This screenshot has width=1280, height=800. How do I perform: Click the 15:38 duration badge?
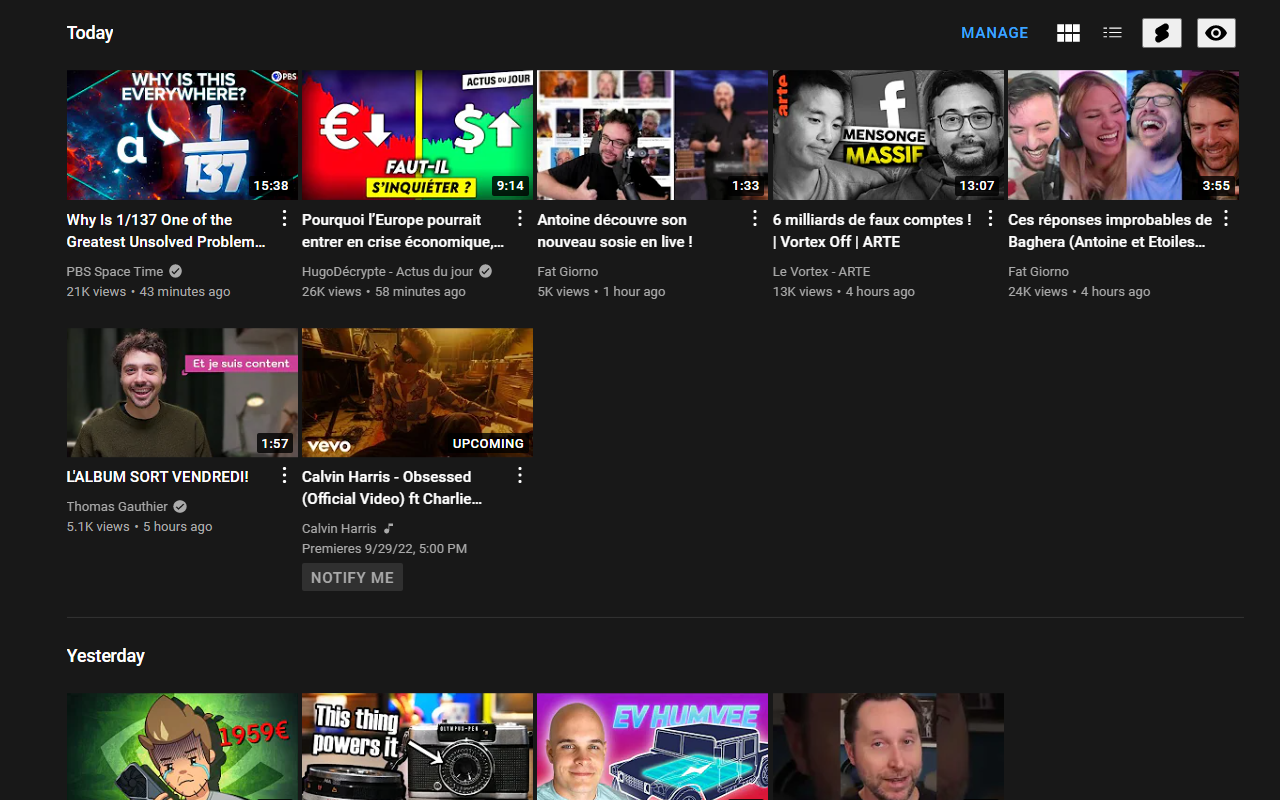tap(271, 186)
